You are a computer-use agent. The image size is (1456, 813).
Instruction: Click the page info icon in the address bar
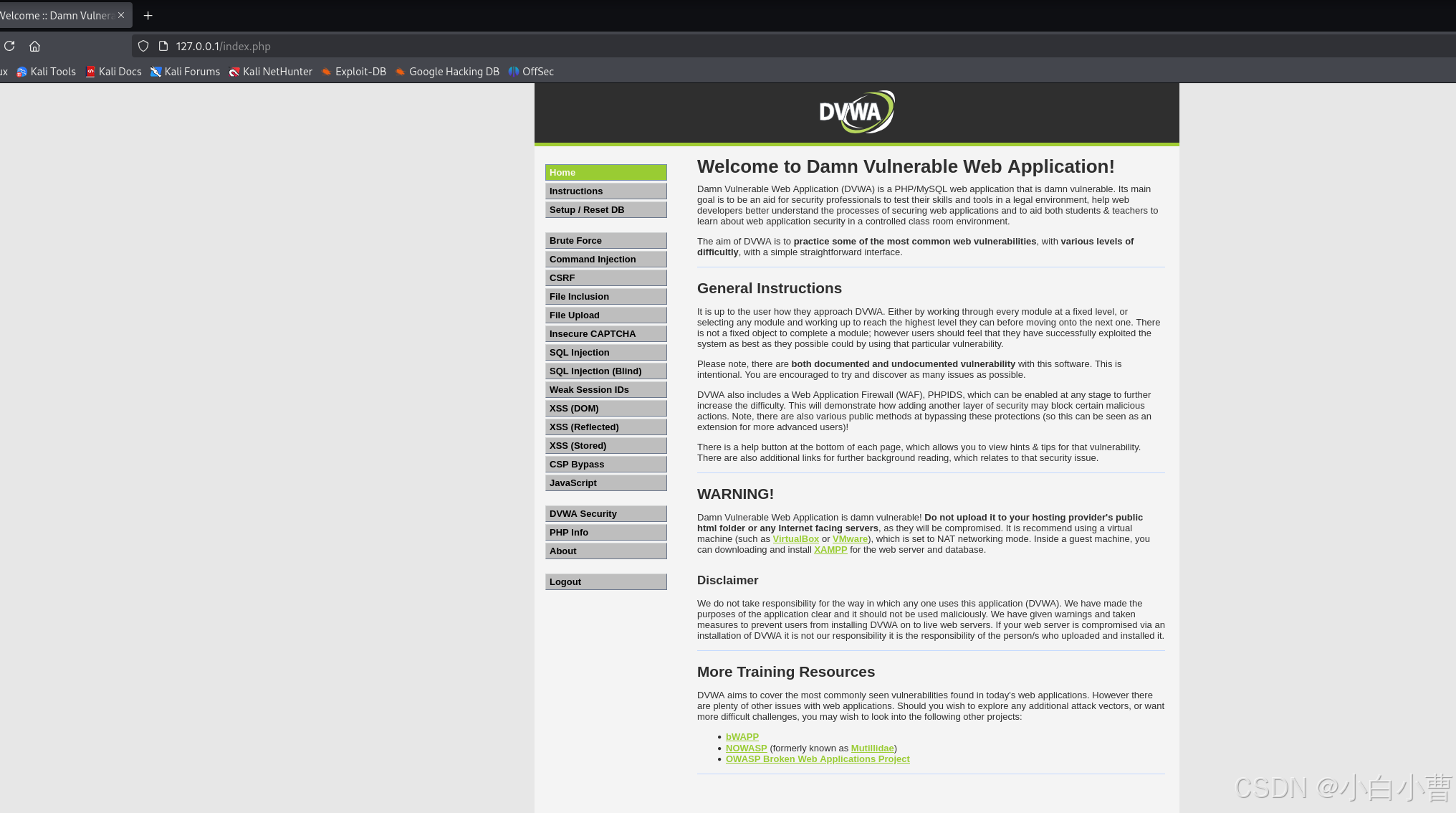tap(163, 46)
